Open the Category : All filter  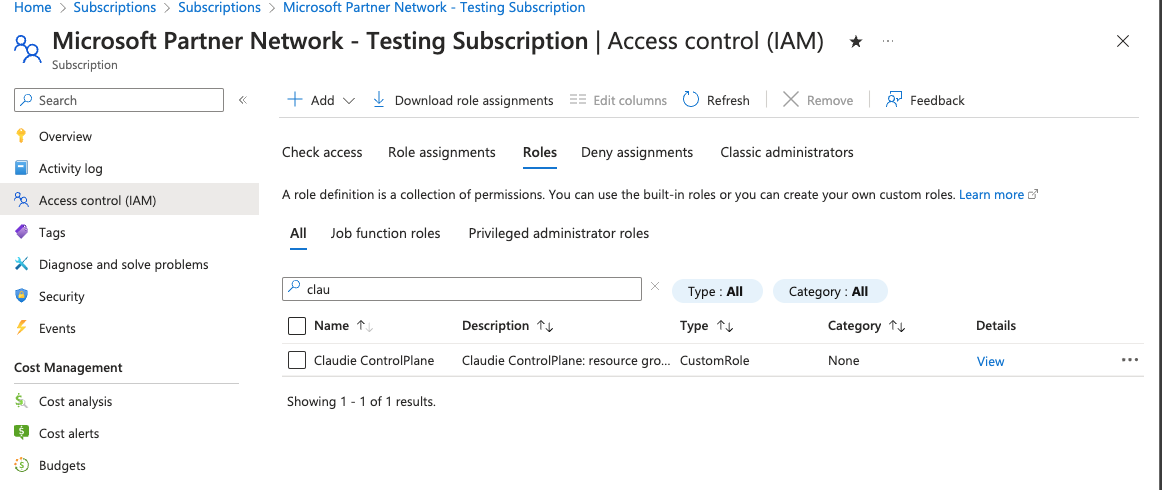(x=829, y=291)
